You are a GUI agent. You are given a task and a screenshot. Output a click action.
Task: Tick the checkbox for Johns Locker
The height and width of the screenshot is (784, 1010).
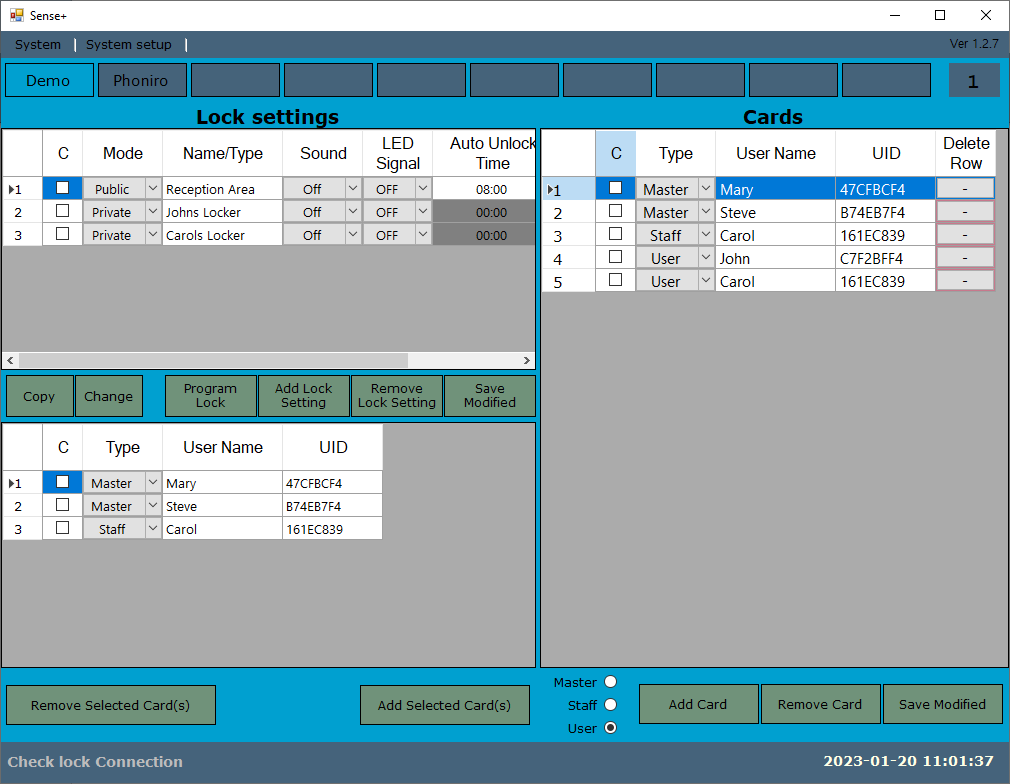coord(63,211)
